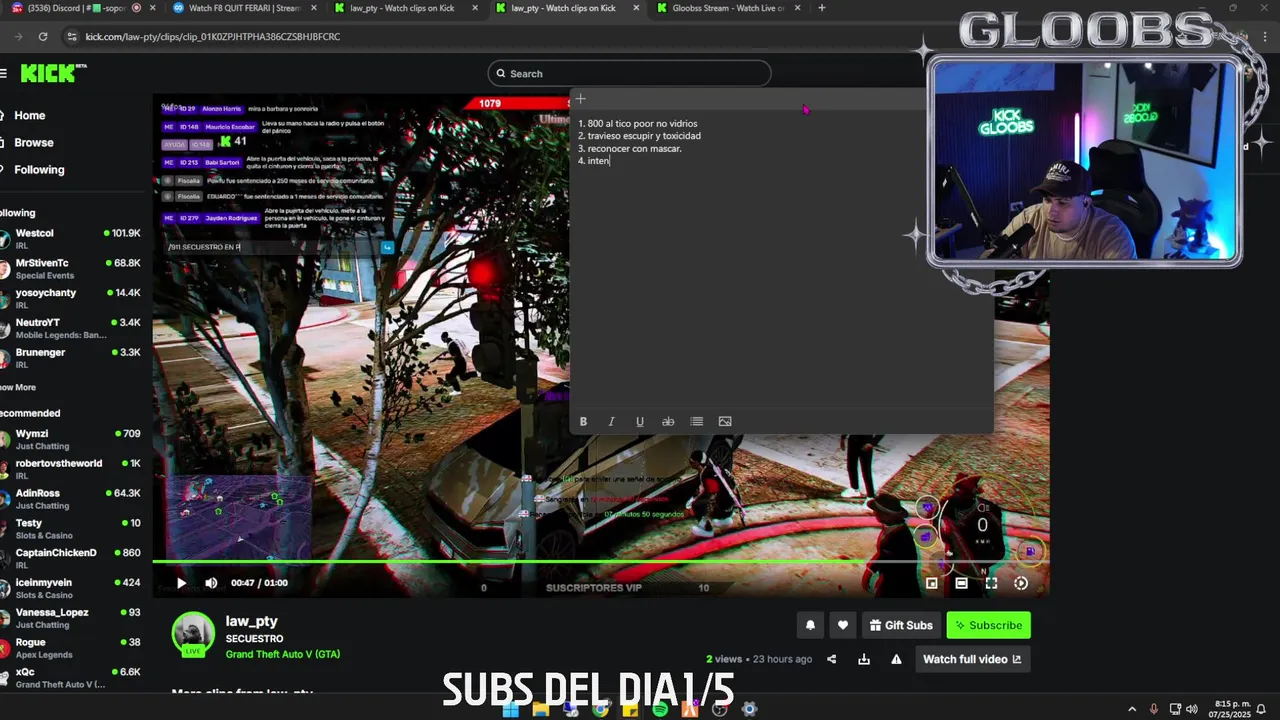Open Rogue recommended channel

[x=72, y=648]
